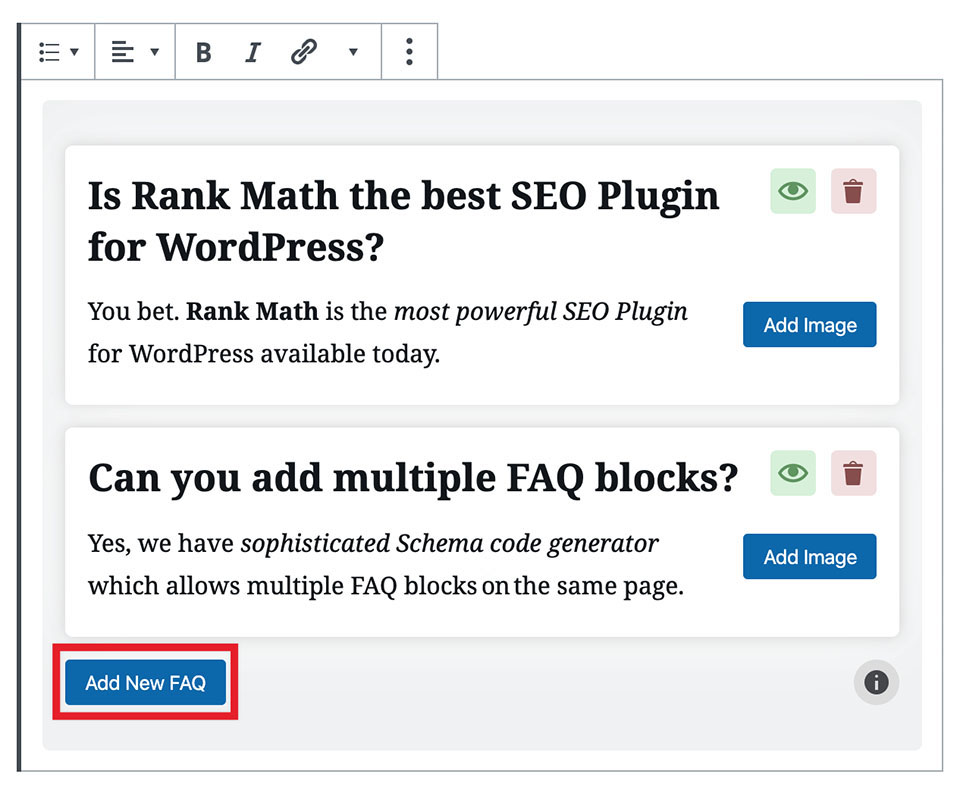This screenshot has height=793, width=960.
Task: Open the block type dropdown arrow
Action: click(x=75, y=52)
